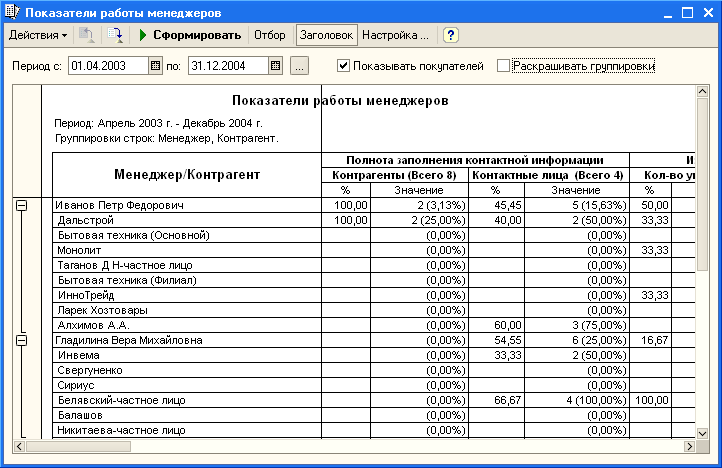Open the Действия dropdown menu

38,35
